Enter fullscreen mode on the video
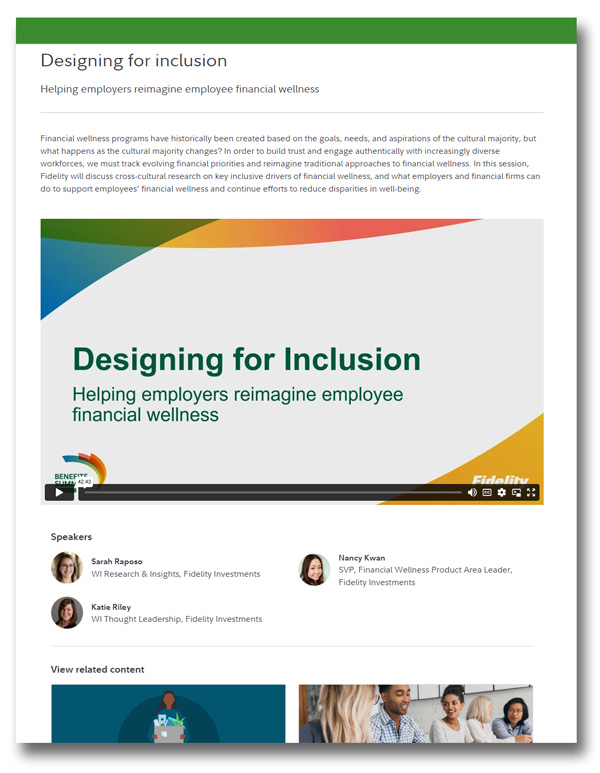Viewport: 600px width, 773px height. tap(532, 492)
